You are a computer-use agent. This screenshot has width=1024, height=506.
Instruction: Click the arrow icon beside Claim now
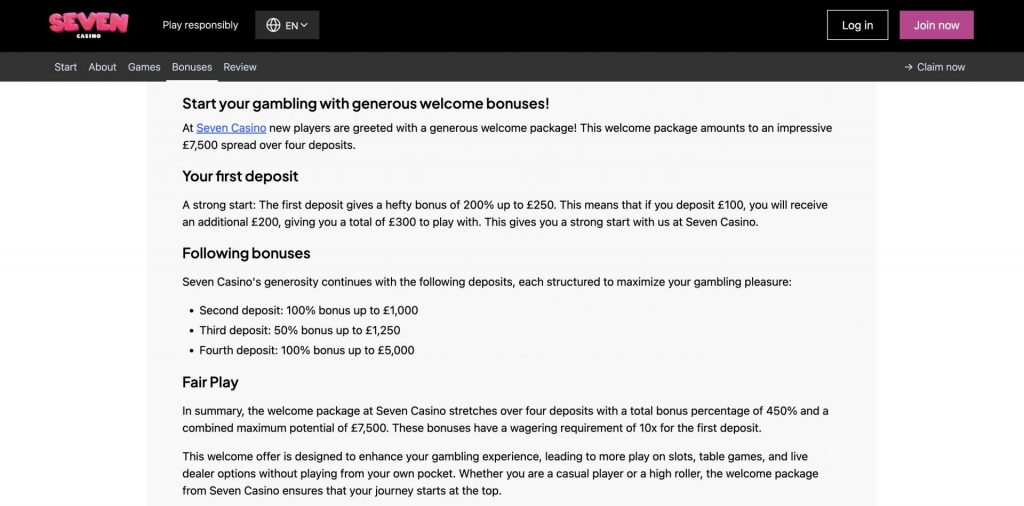pyautogui.click(x=908, y=67)
